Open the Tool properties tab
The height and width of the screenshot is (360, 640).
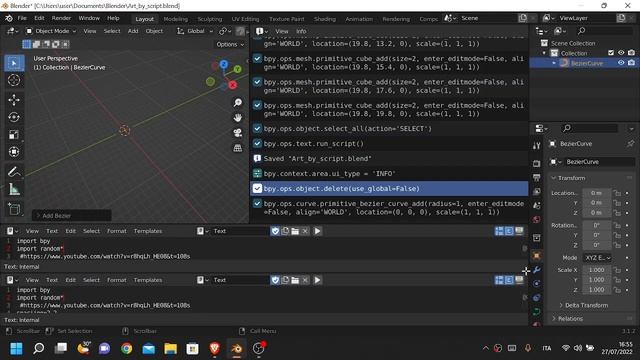pyautogui.click(x=537, y=146)
